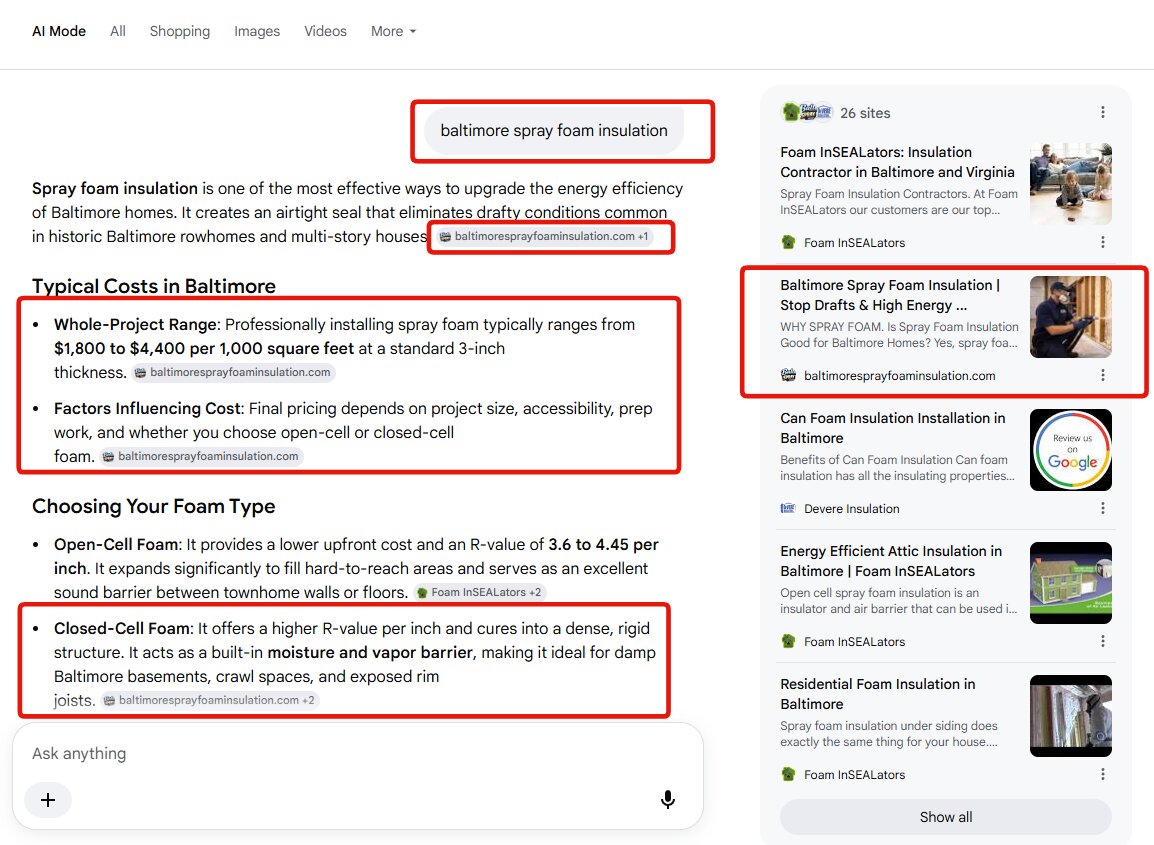Click source chip after 'closed-cell foam'
The width and height of the screenshot is (1154, 845).
201,456
